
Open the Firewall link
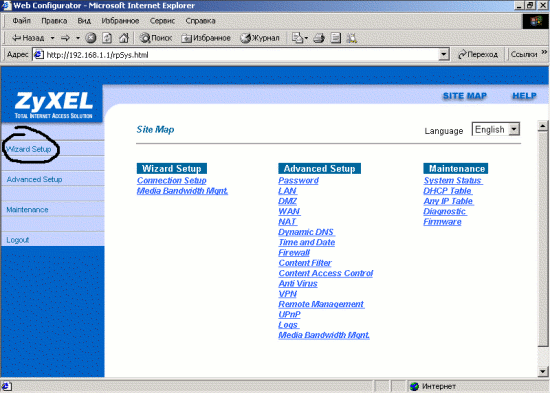[294, 253]
